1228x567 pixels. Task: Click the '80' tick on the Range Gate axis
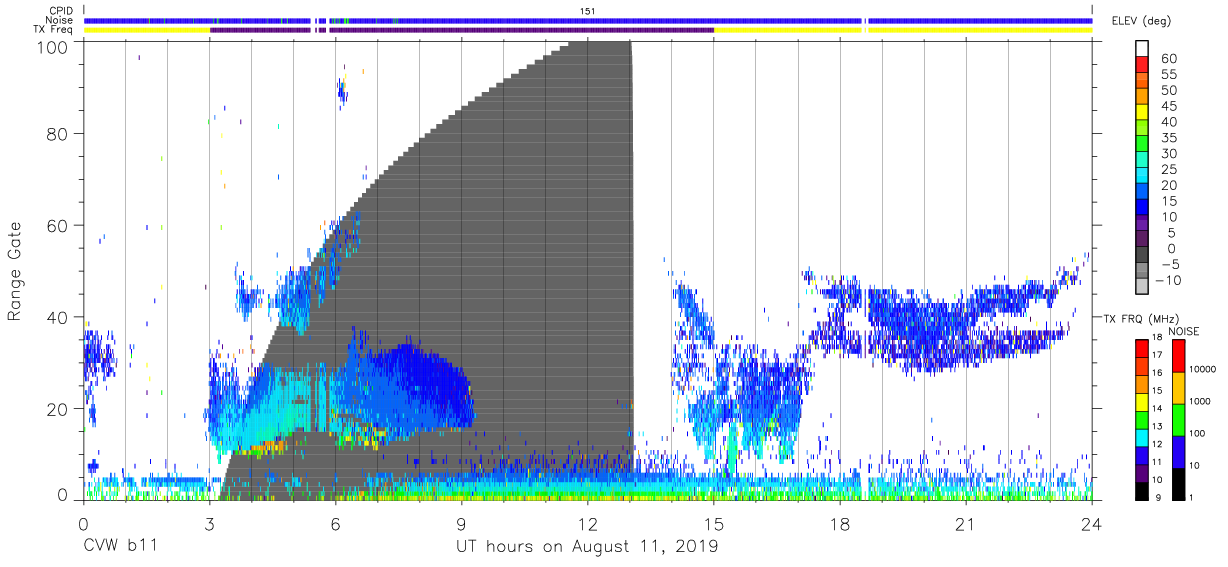coord(56,133)
